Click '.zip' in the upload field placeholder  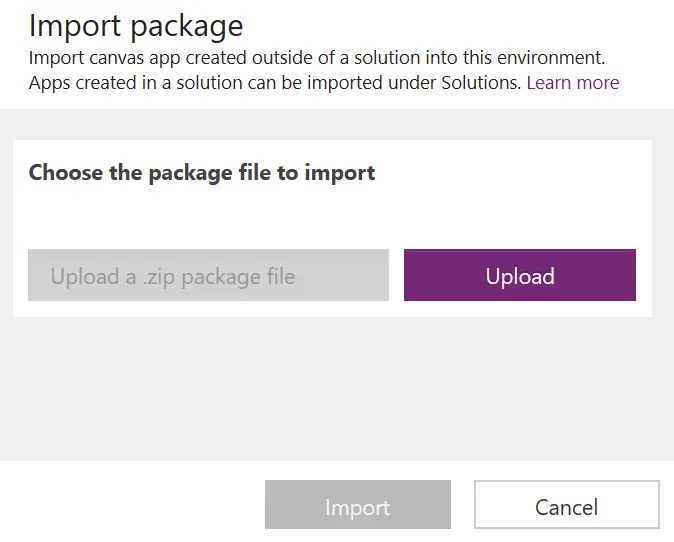pyautogui.click(x=157, y=275)
